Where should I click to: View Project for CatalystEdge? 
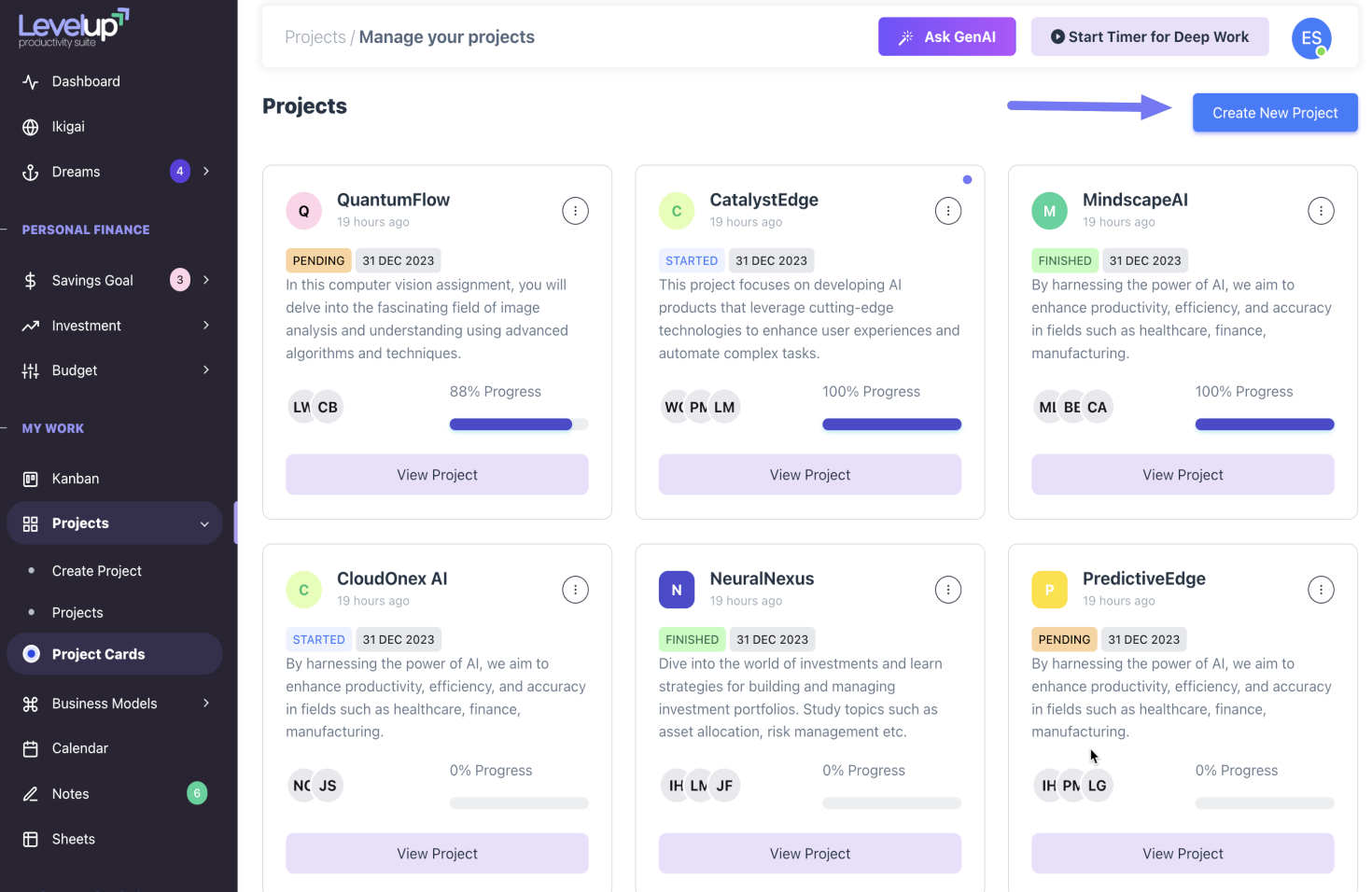point(809,475)
